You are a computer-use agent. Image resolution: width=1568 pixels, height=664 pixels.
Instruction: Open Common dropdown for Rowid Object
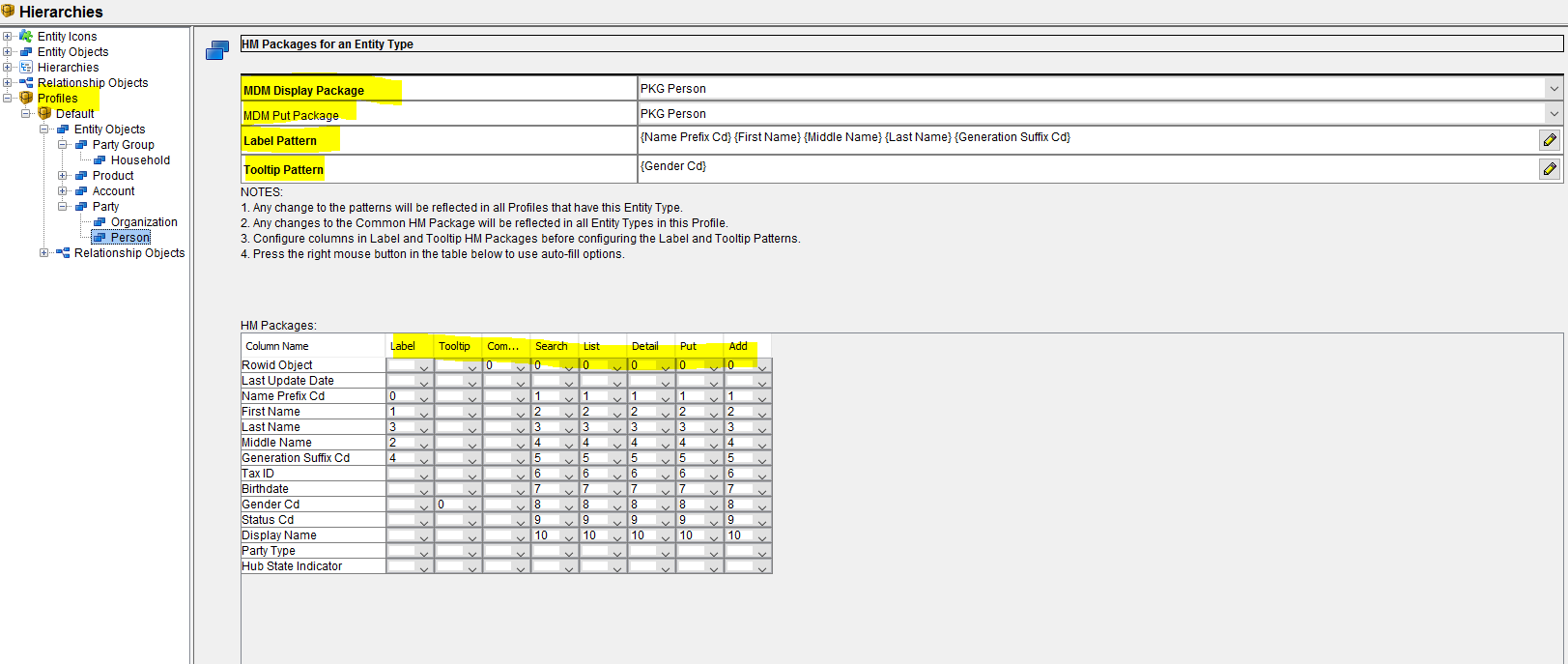pos(521,366)
